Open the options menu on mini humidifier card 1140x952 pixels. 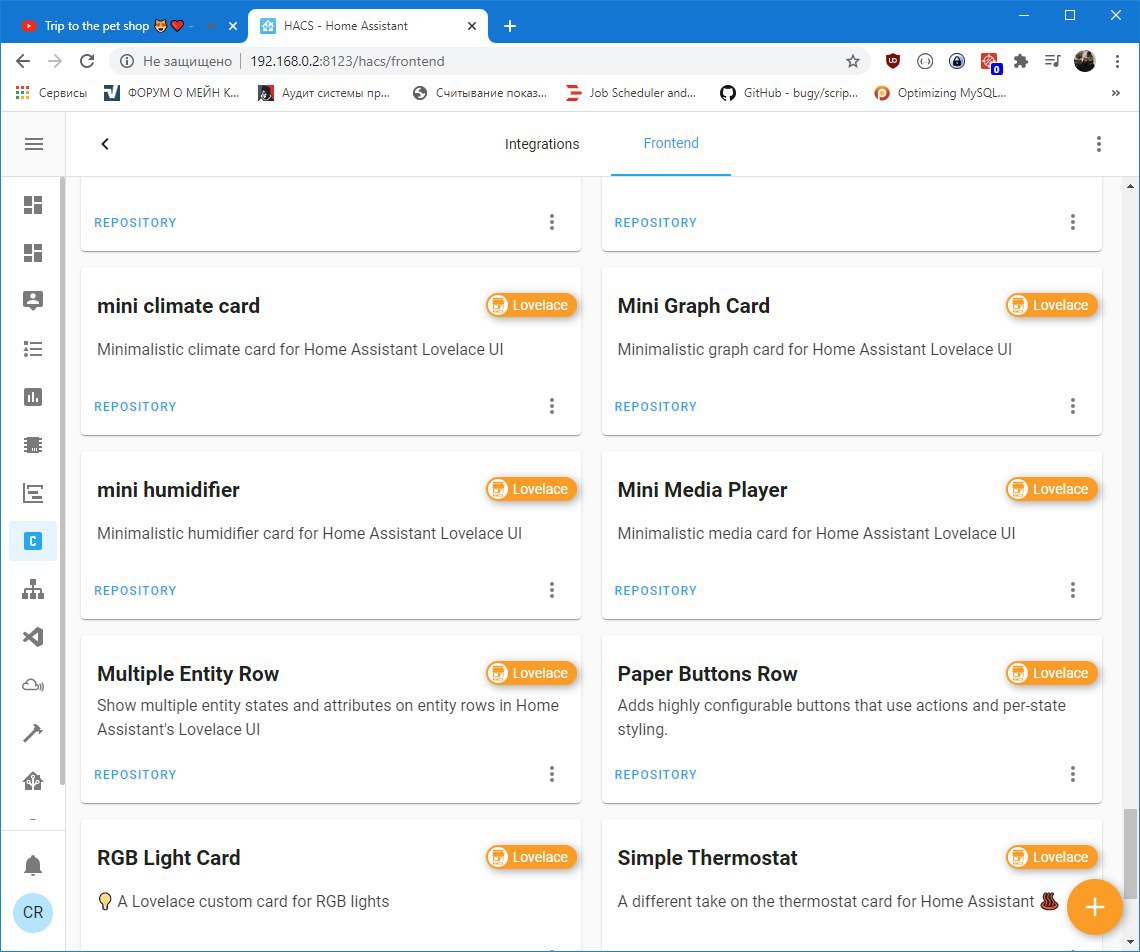tap(552, 590)
